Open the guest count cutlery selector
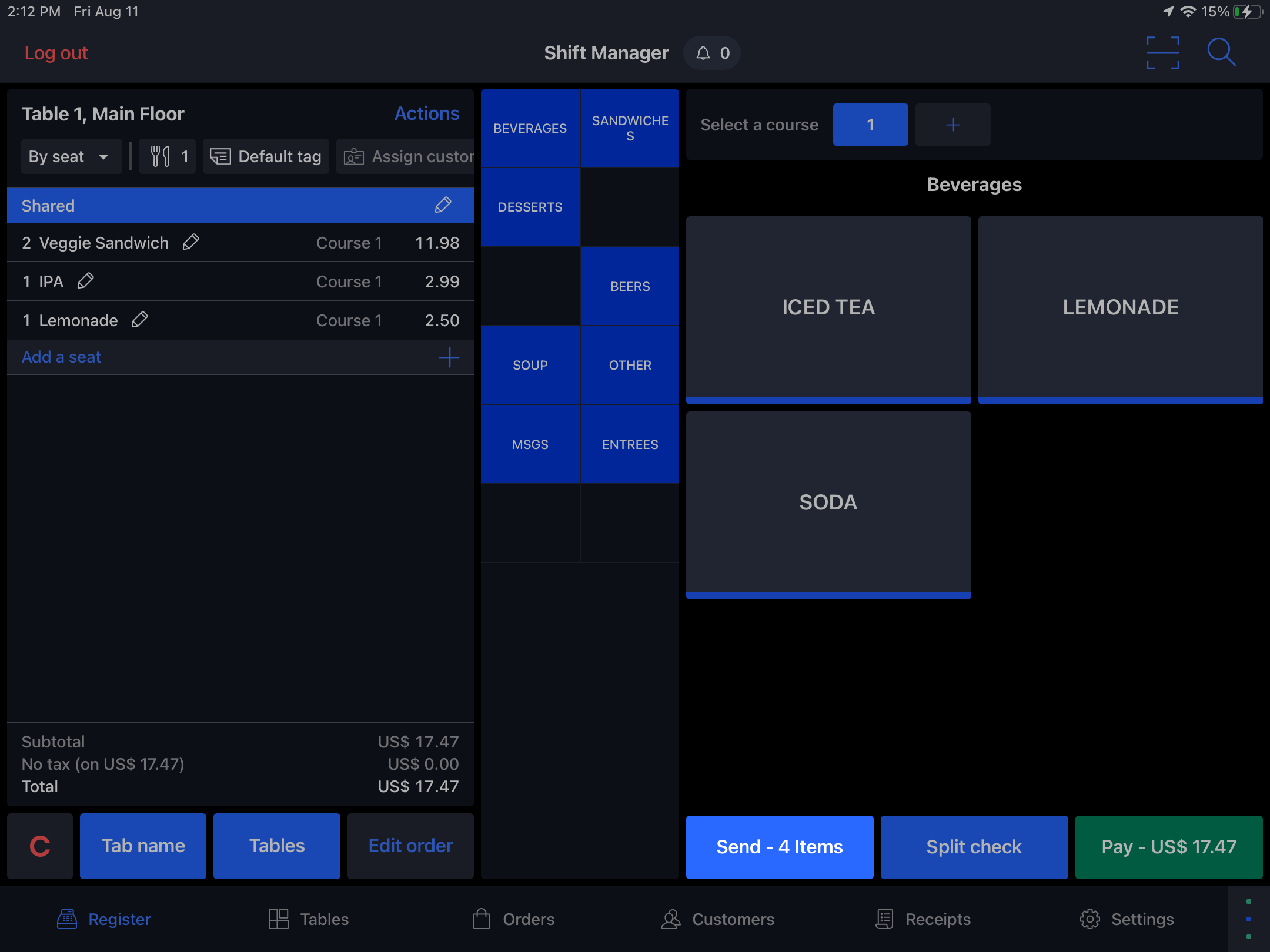1270x952 pixels. tap(168, 156)
